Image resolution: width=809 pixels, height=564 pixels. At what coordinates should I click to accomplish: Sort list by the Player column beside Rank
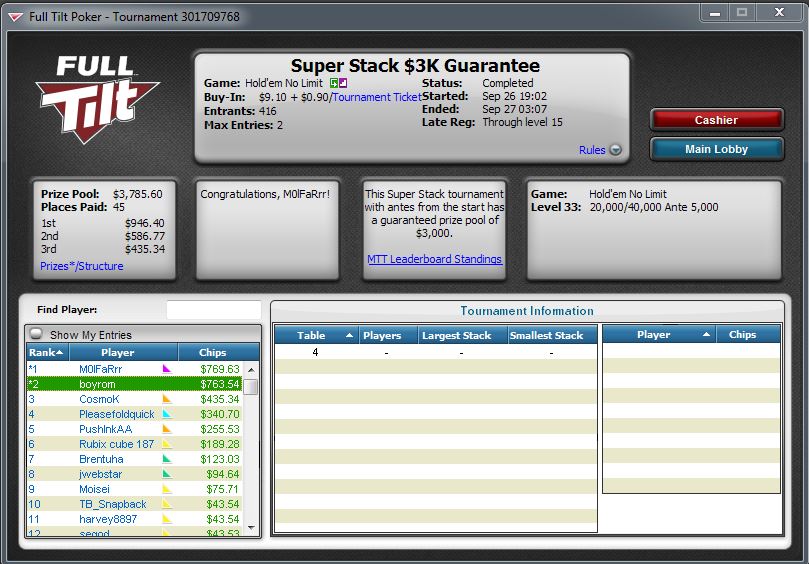click(x=124, y=352)
